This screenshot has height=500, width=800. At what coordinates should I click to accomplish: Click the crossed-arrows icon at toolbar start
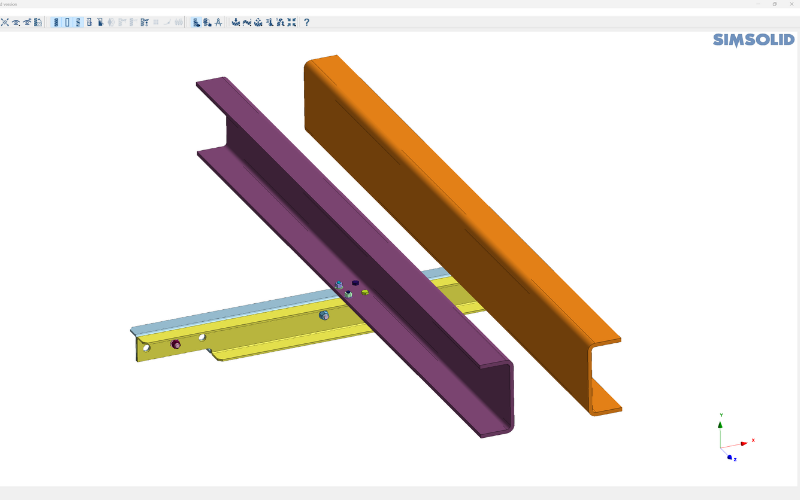pyautogui.click(x=5, y=22)
